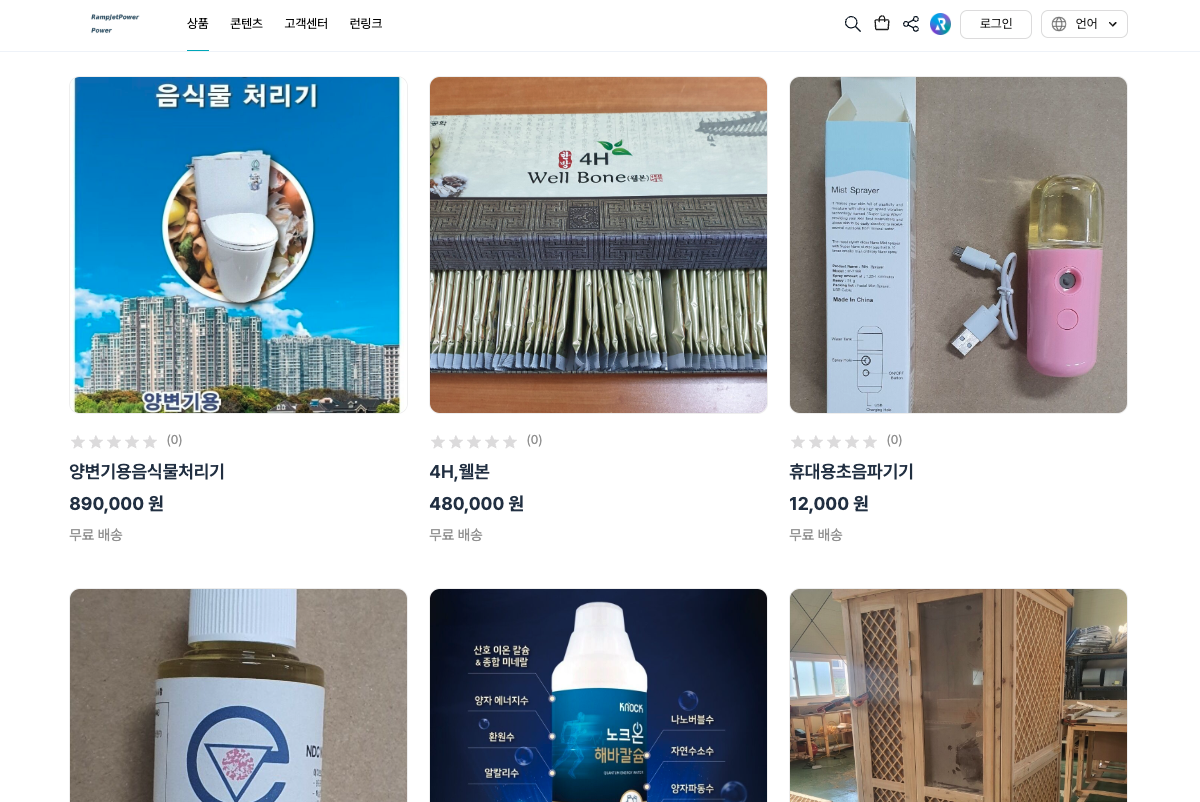Screen dimensions: 1200x802
Task: Click the share icon in header
Action: (x=911, y=24)
